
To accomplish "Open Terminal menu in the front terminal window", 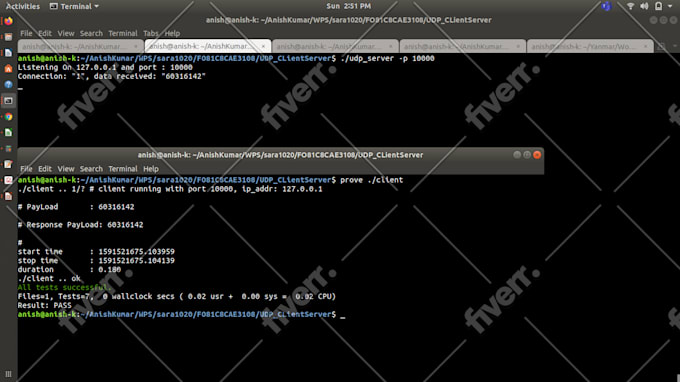I will coord(123,169).
